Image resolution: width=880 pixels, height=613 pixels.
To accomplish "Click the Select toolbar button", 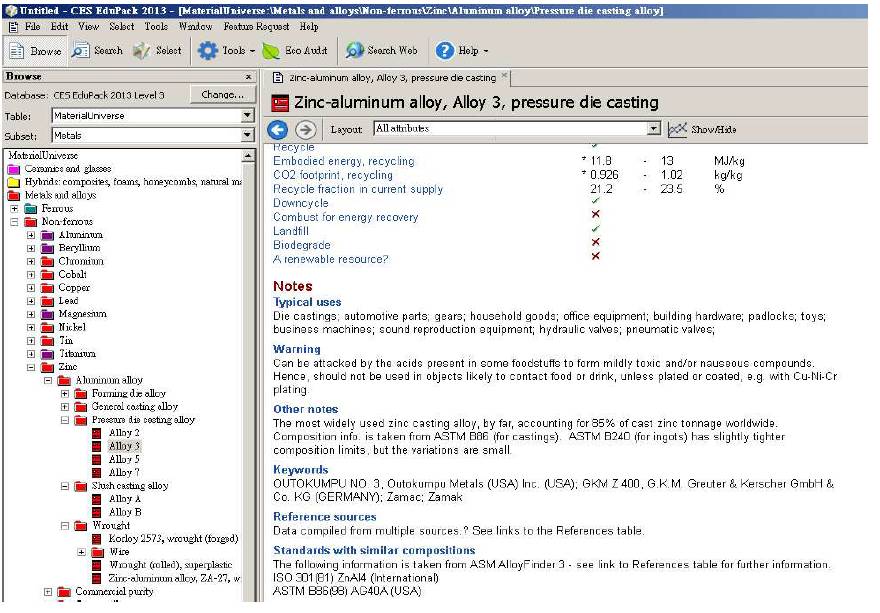I will (157, 51).
